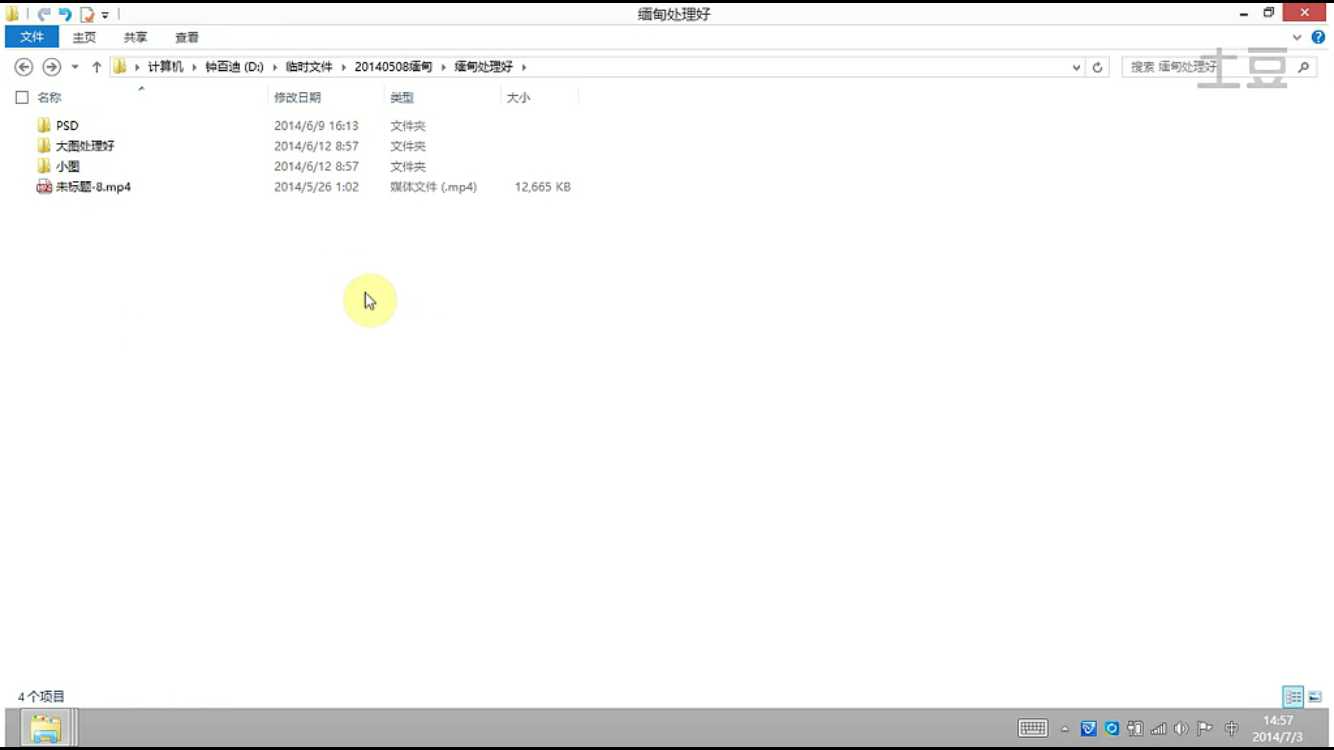Expand the arrow after 缅甸处理好 in breadcrumb
The width and height of the screenshot is (1334, 750).
coord(523,67)
